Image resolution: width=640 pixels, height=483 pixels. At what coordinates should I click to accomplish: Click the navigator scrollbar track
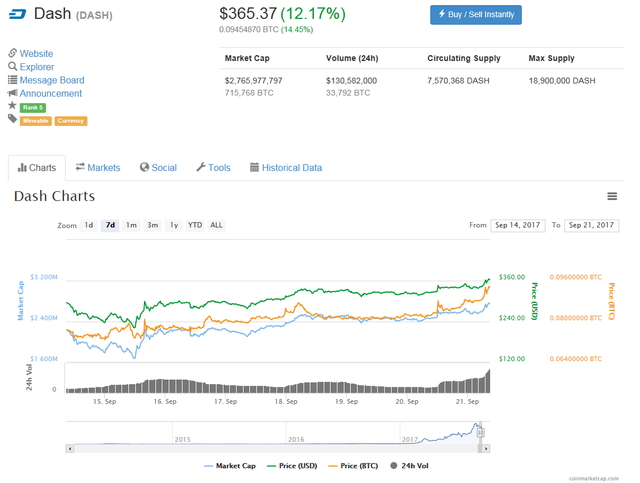(276, 449)
